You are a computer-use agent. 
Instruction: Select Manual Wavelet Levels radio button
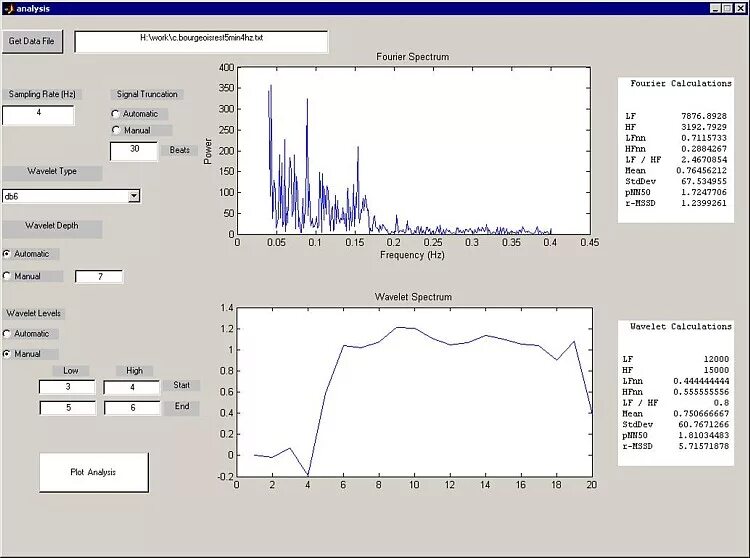pos(7,354)
